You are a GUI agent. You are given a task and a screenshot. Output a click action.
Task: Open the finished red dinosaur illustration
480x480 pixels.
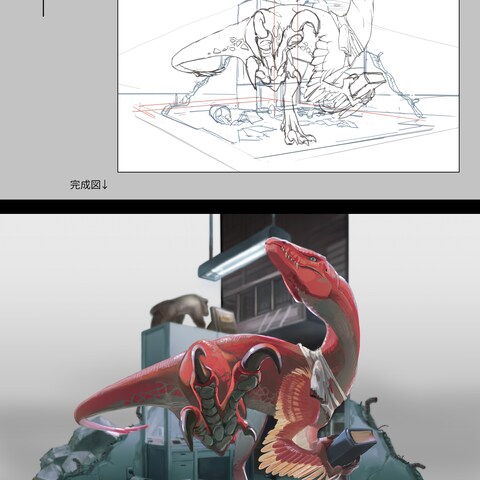click(x=240, y=347)
